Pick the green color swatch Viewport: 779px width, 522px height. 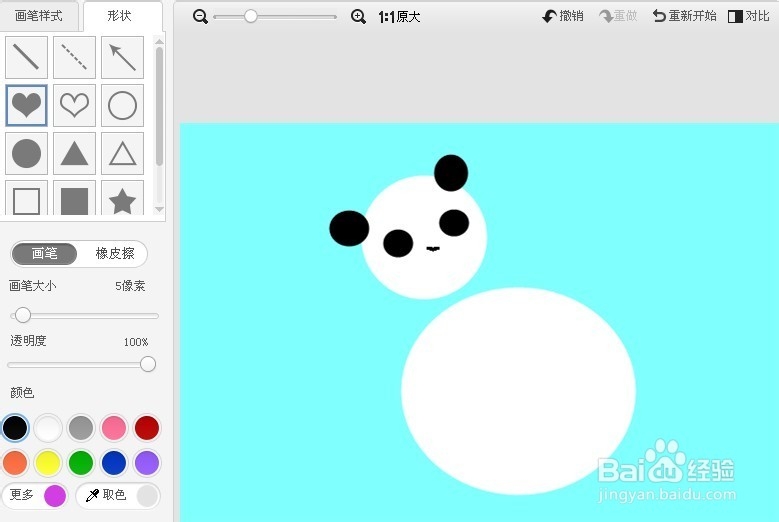(x=81, y=463)
